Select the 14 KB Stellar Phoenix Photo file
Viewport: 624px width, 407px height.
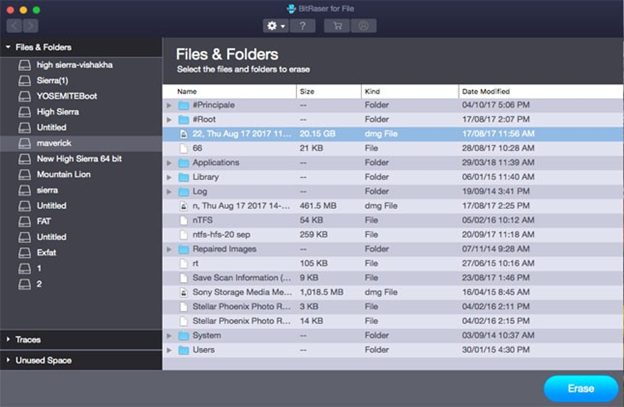coord(393,321)
